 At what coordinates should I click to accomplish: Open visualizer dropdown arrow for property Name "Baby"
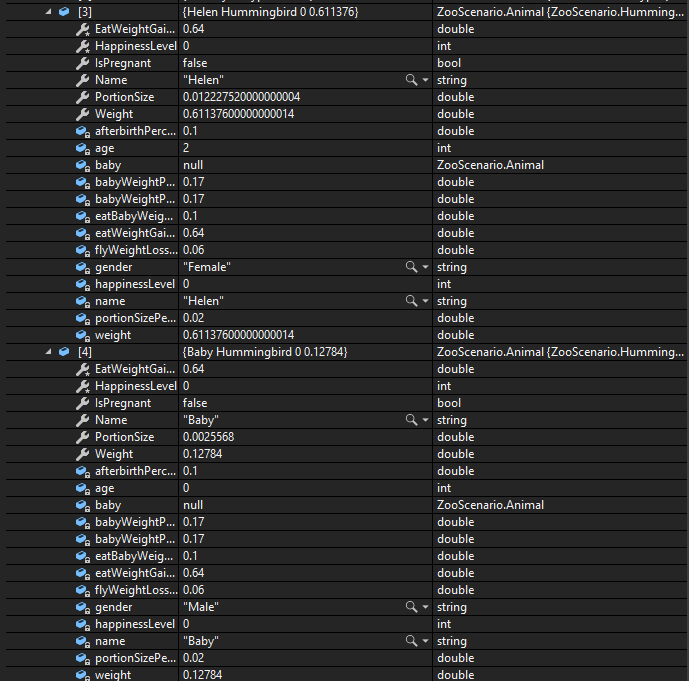[x=425, y=420]
